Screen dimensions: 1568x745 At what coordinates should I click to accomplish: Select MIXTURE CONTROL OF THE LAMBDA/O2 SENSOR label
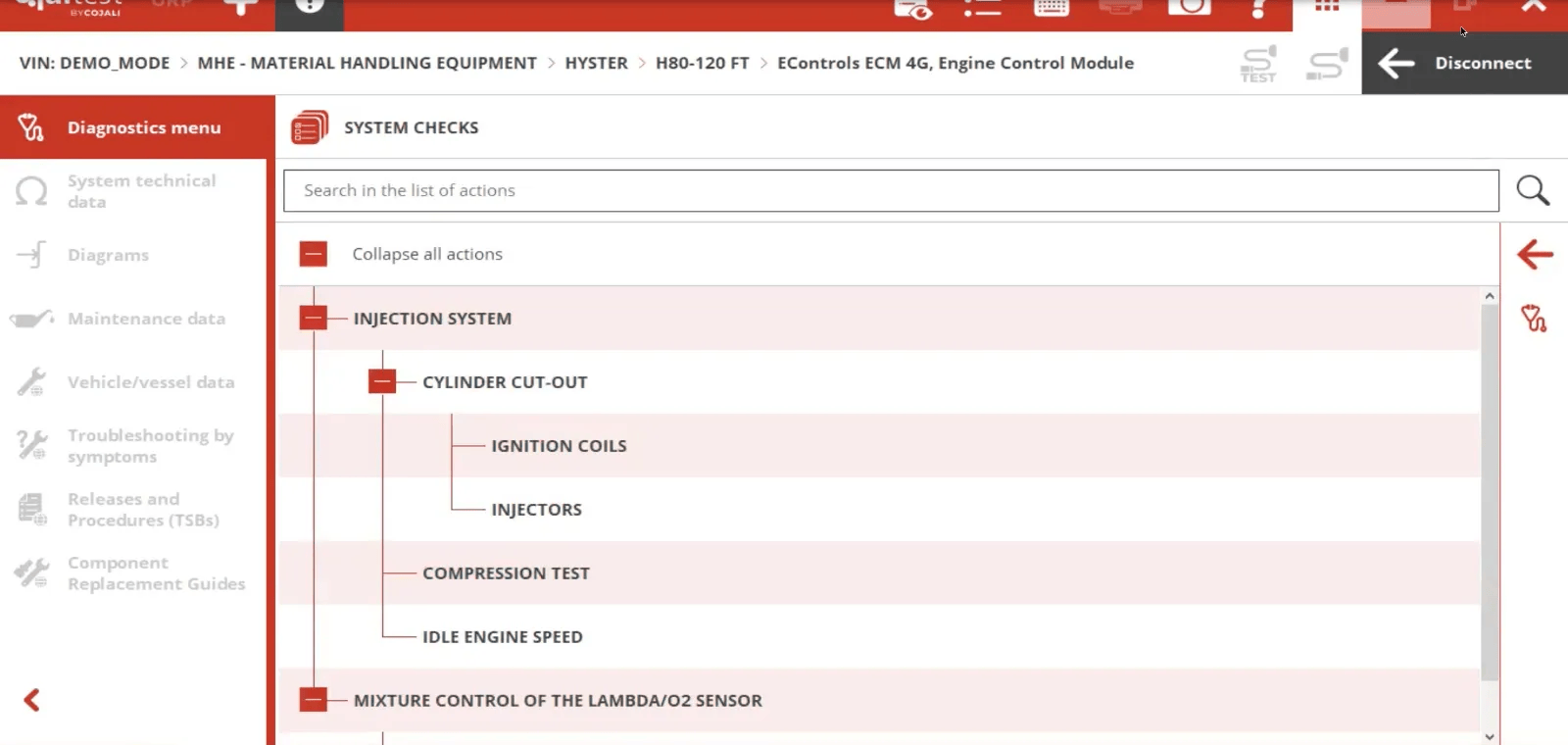coord(558,701)
